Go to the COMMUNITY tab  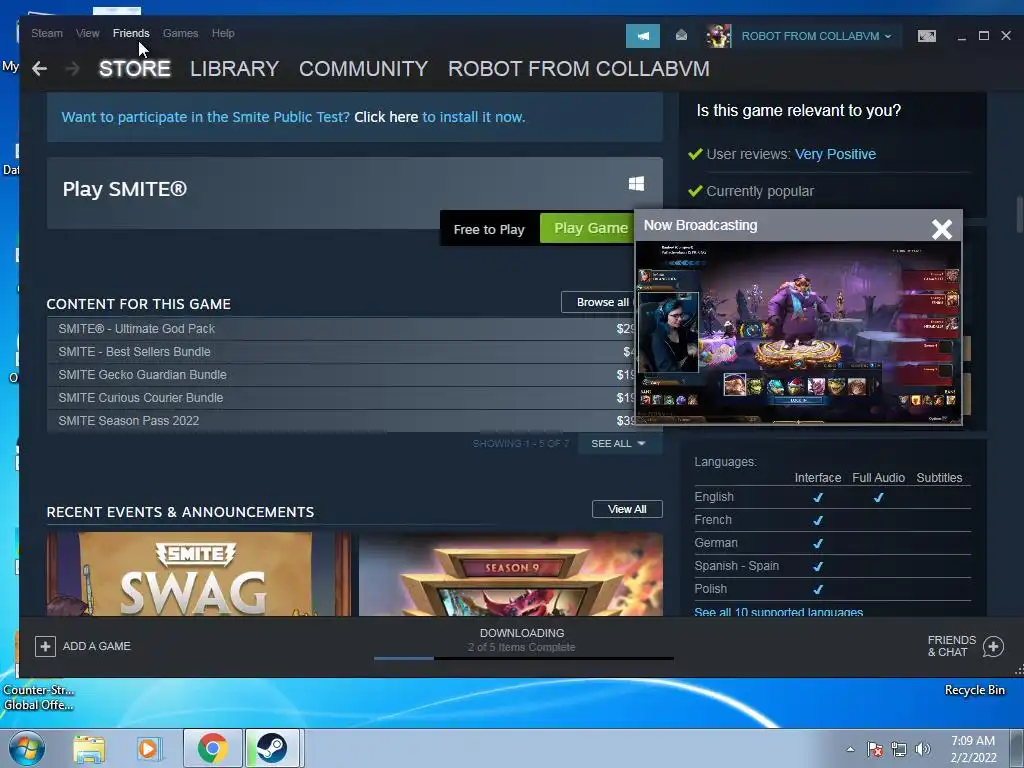(x=363, y=69)
